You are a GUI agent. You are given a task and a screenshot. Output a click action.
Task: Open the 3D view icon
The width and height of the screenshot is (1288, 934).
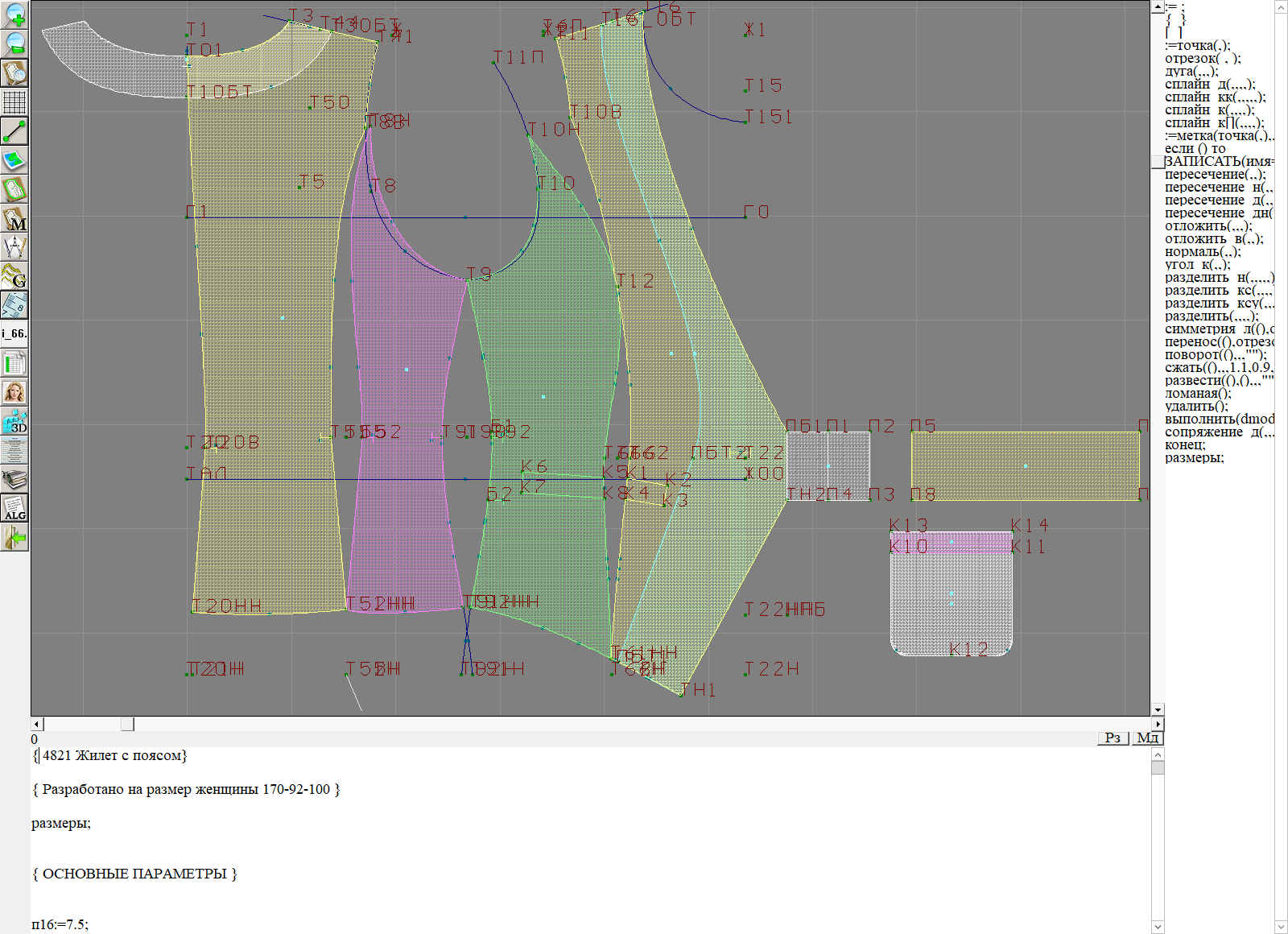pos(14,421)
